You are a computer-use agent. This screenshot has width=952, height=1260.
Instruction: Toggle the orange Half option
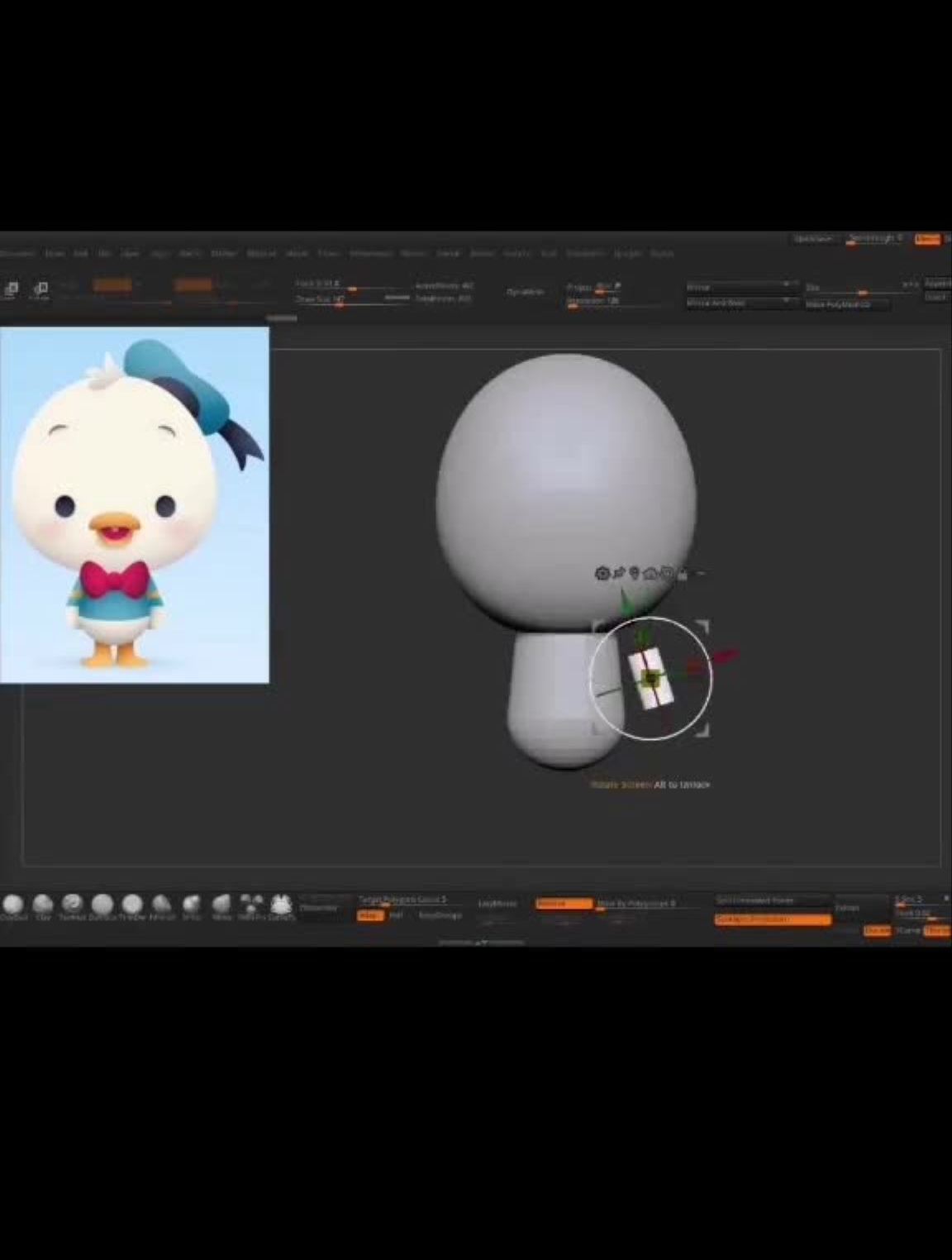click(x=369, y=915)
